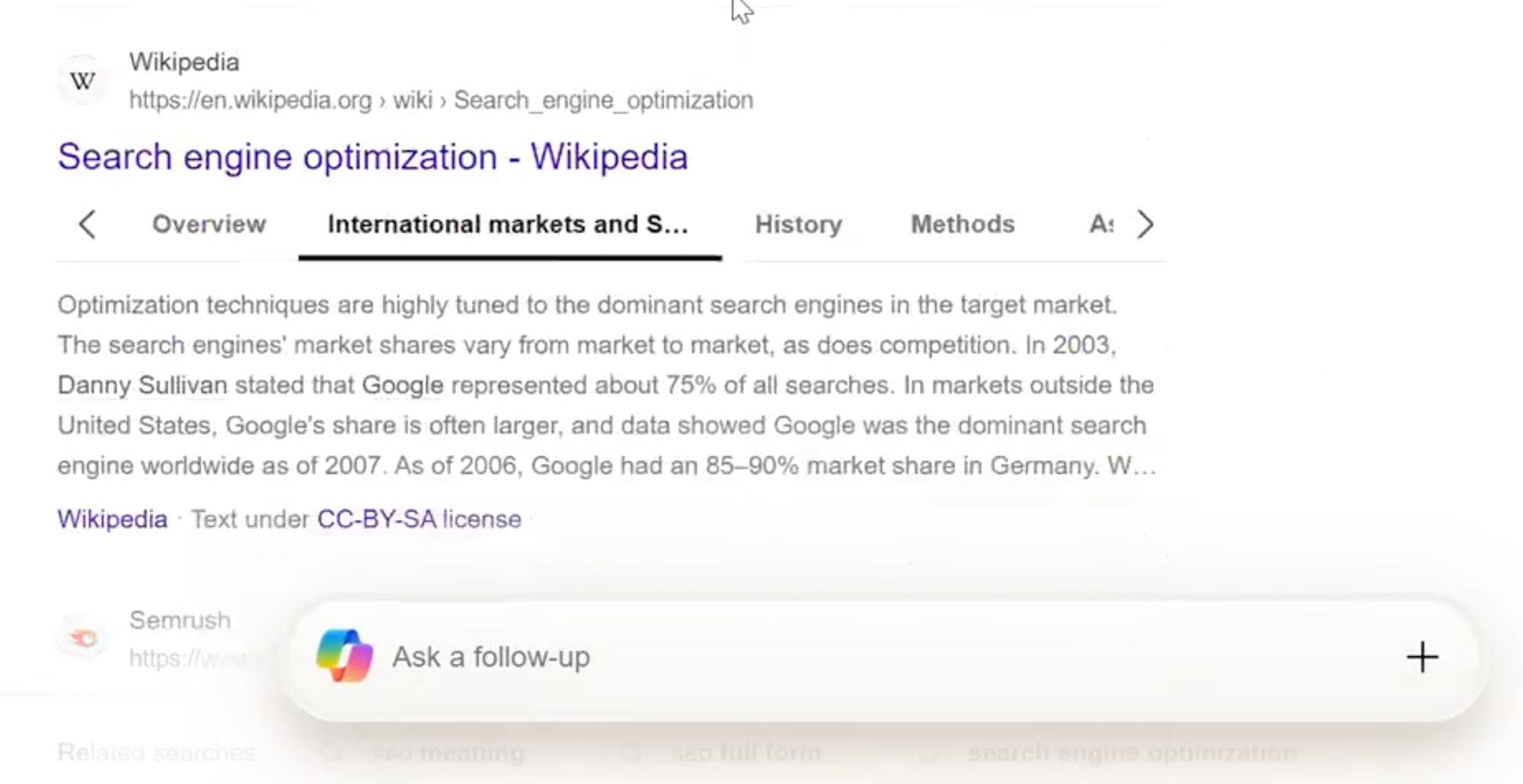Click search icon beside search engine optimization
1523x784 pixels.
[x=928, y=753]
